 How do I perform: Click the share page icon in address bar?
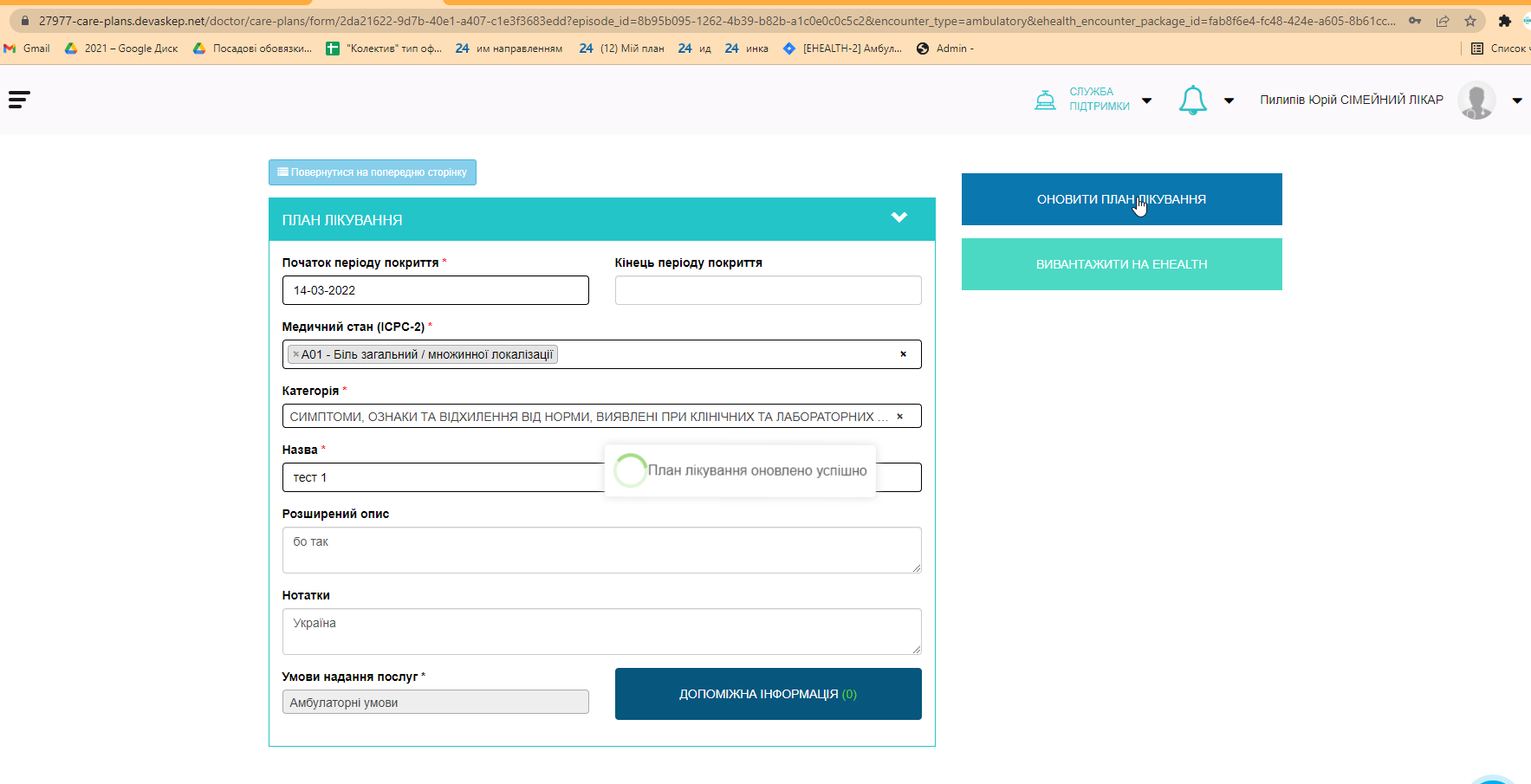[x=1443, y=21]
